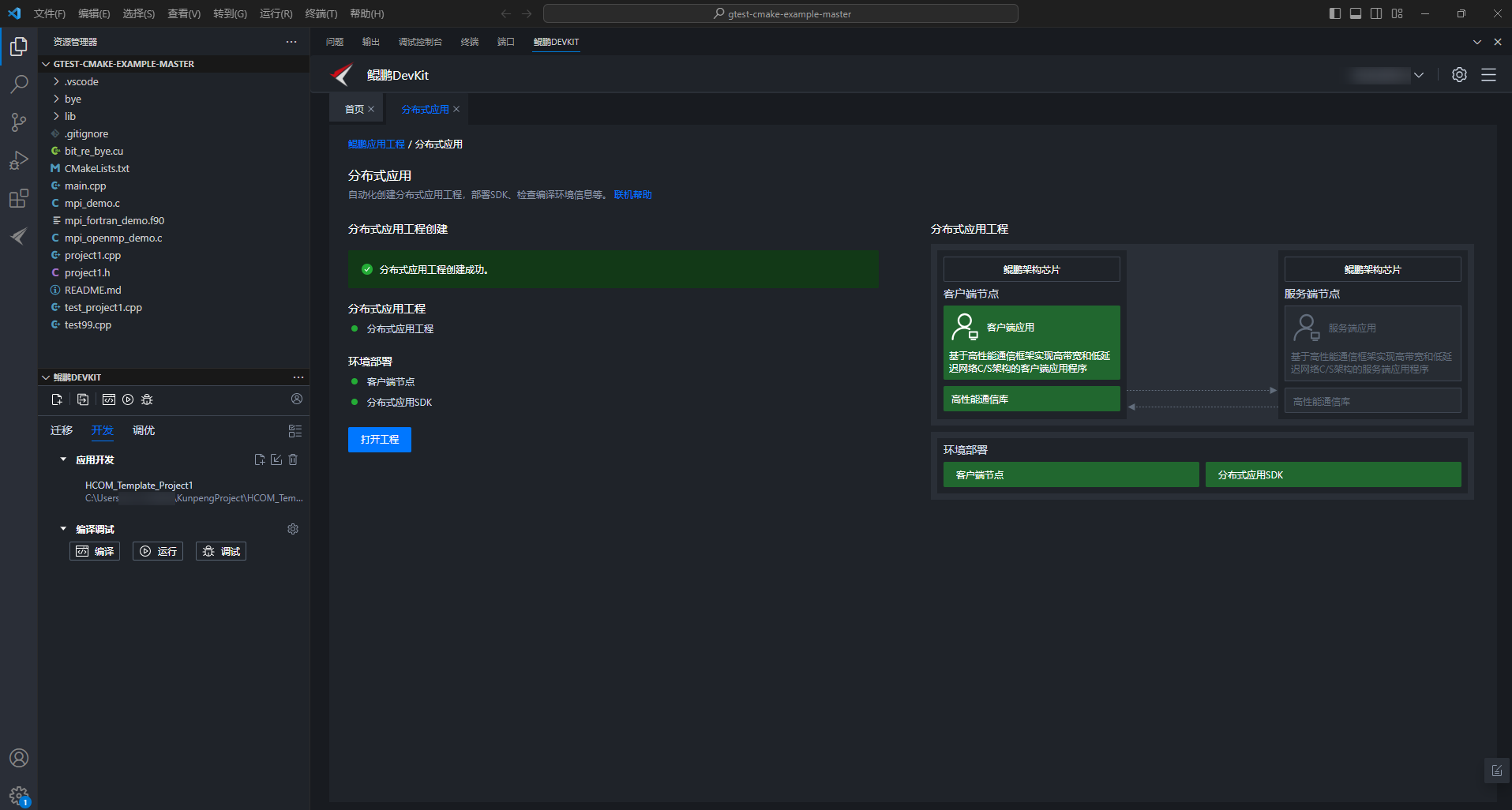Toggle bottom panel layout icon

pyautogui.click(x=1356, y=13)
